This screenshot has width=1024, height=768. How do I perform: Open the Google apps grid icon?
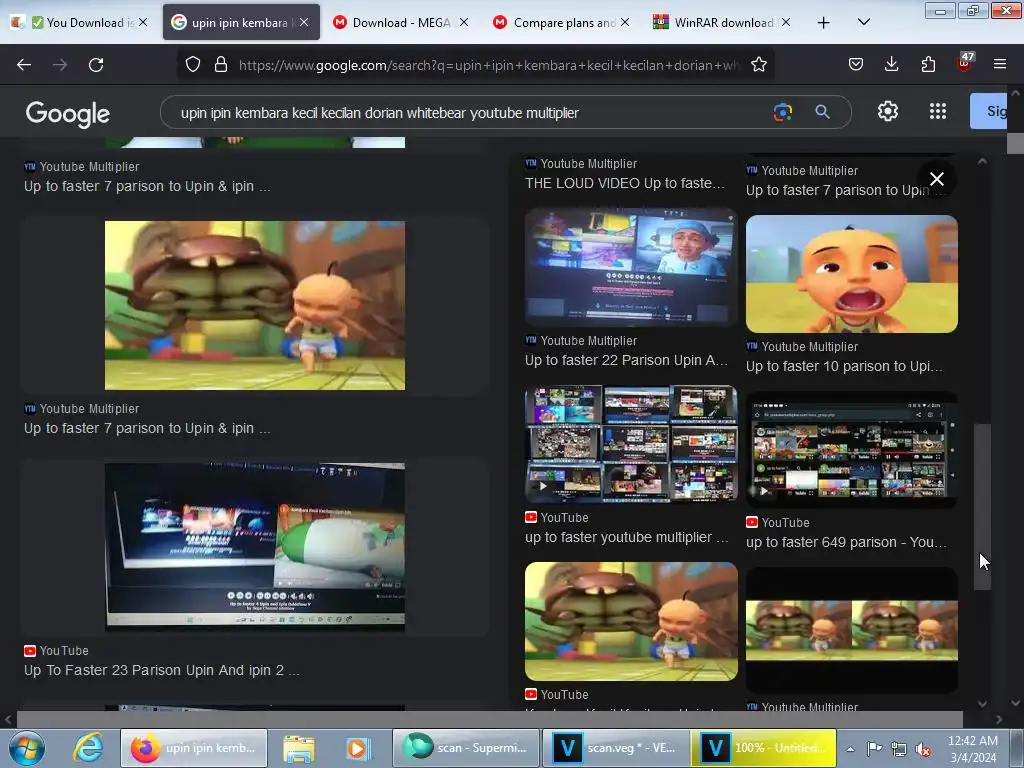pyautogui.click(x=938, y=111)
